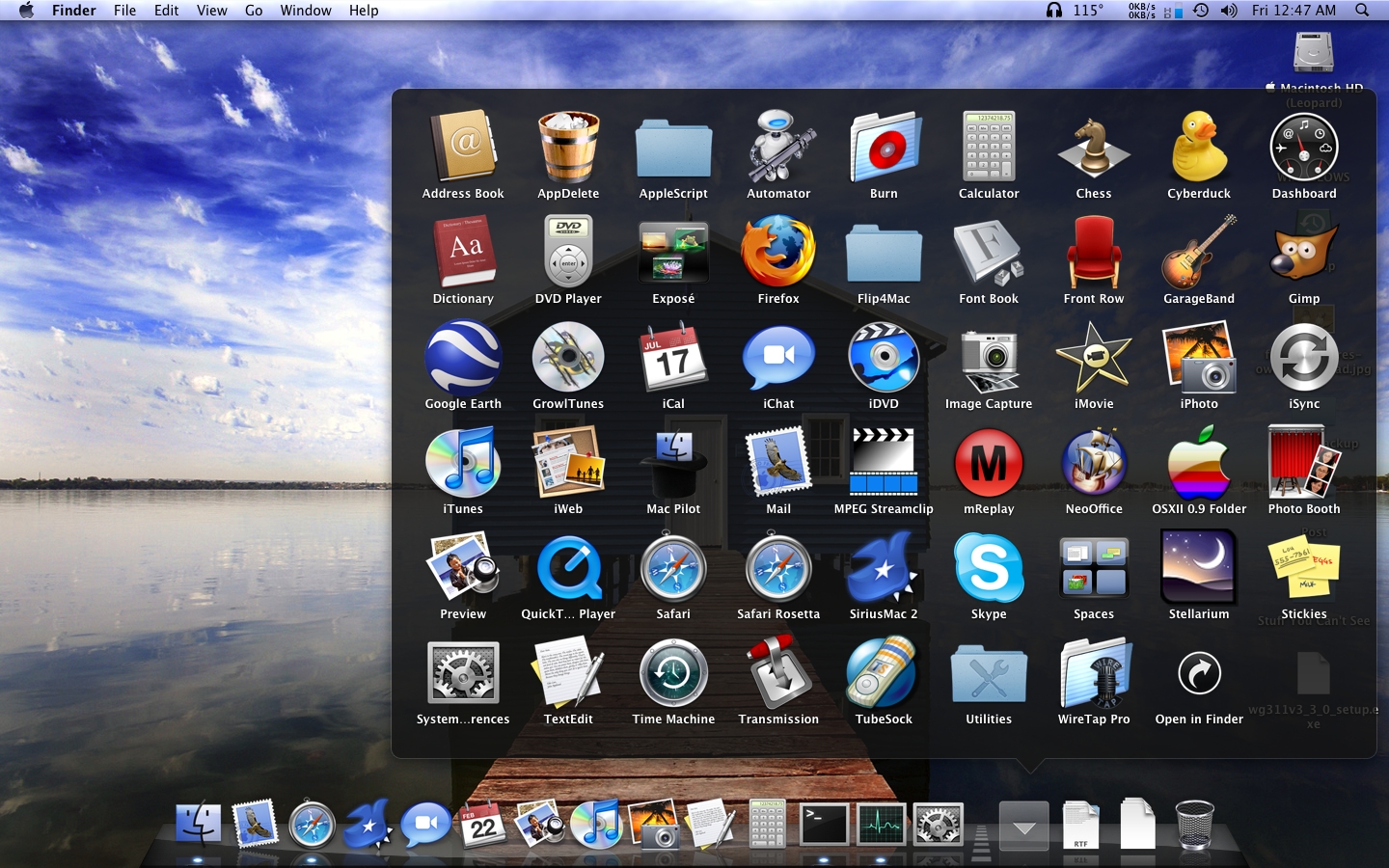Open the Go menu
The image size is (1389, 868).
(x=254, y=11)
